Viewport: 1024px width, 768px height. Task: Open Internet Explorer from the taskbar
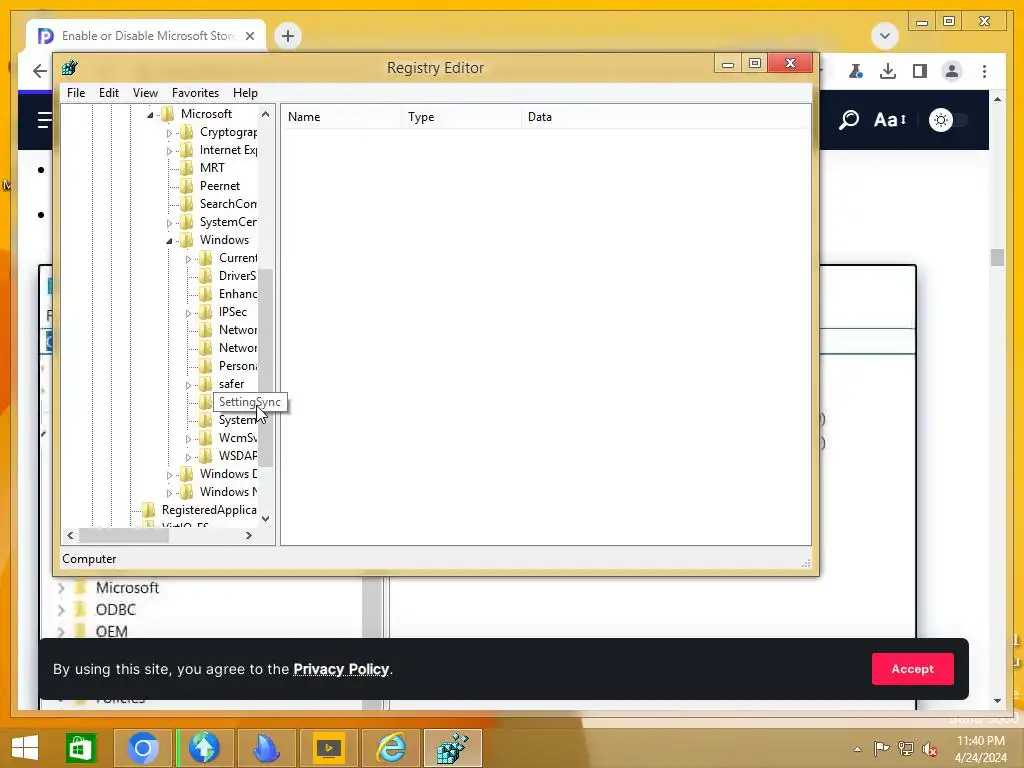(x=391, y=748)
